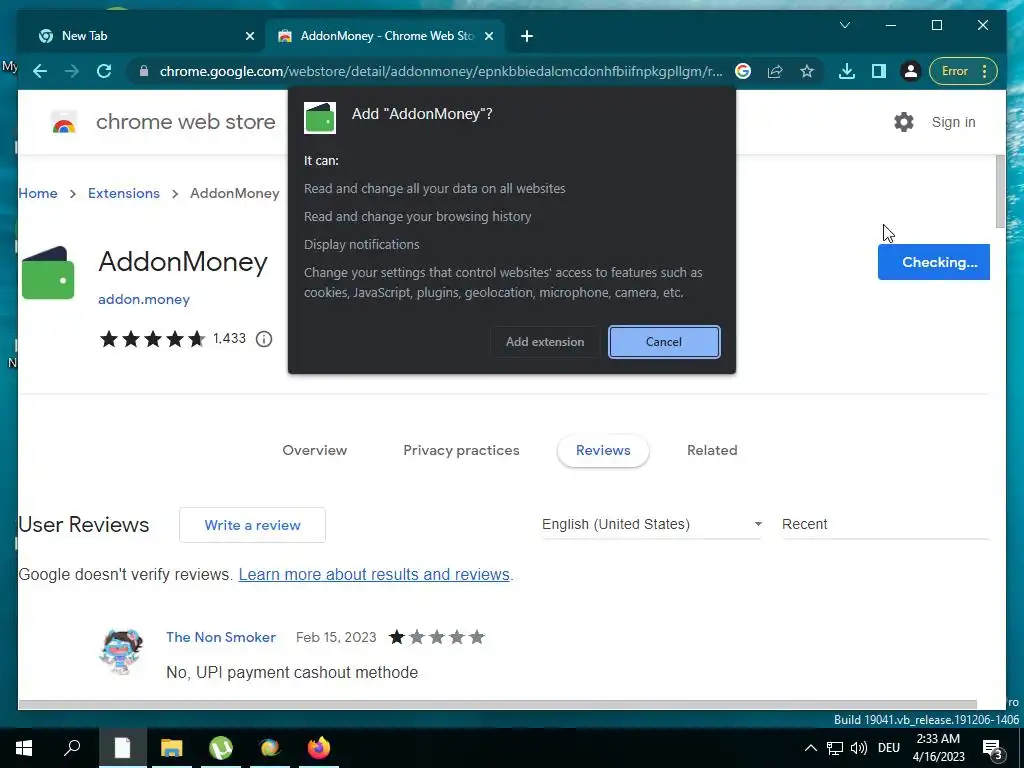Click the browser back arrow
The width and height of the screenshot is (1024, 768).
(x=40, y=71)
